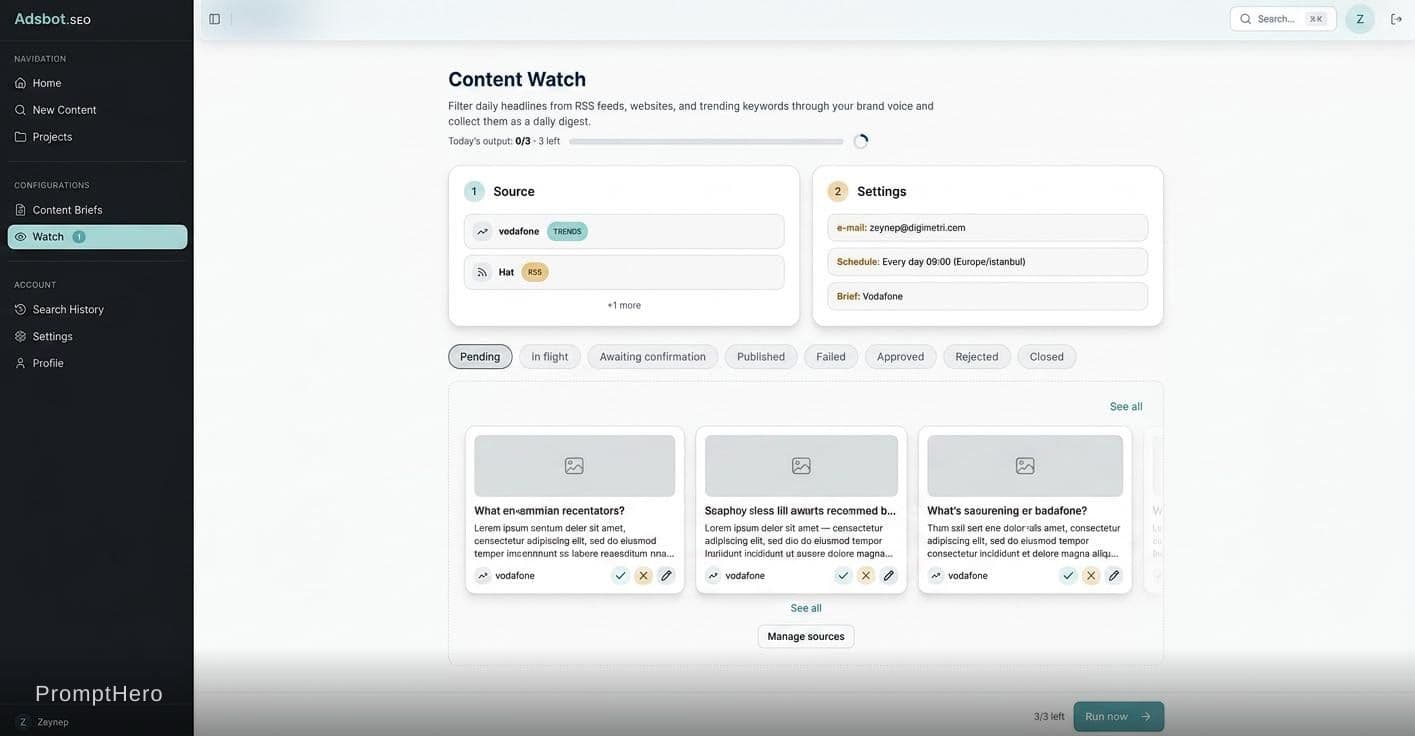Expand the +1 more sources link
Screen dimensions: 1415x736
624,306
